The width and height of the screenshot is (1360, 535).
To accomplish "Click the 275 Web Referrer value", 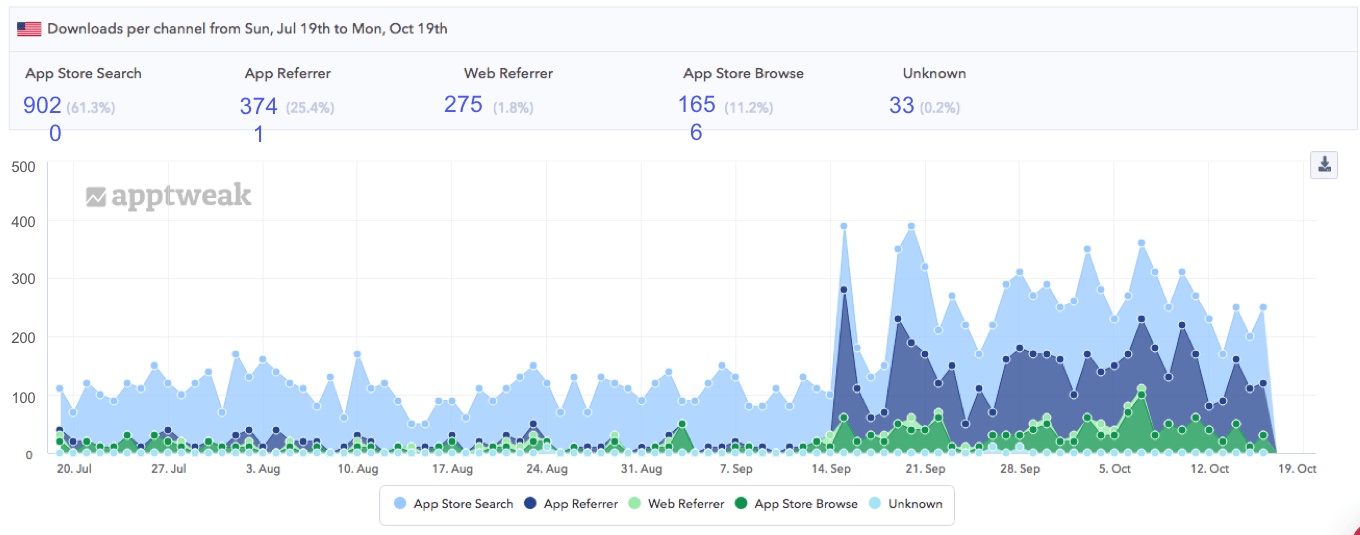I will tap(463, 104).
